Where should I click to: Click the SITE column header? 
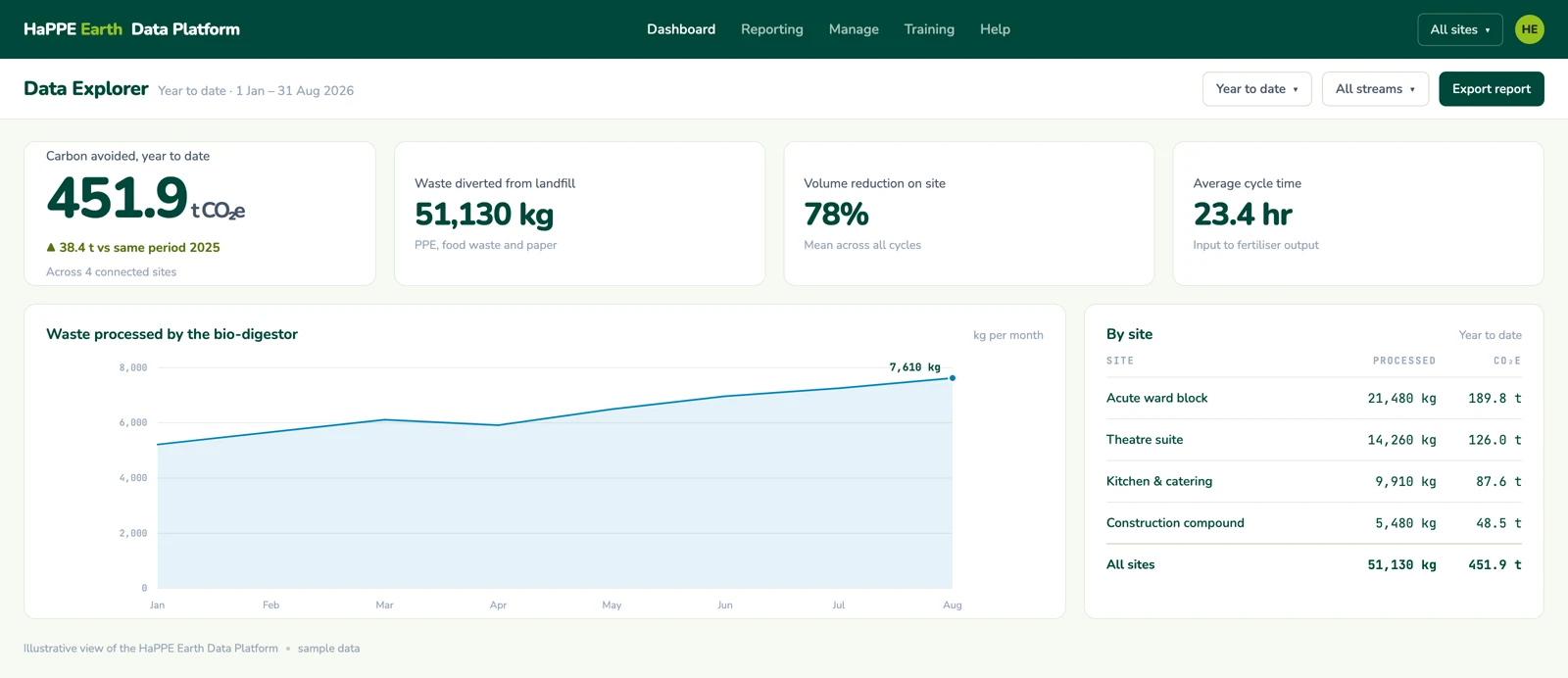pyautogui.click(x=1120, y=361)
